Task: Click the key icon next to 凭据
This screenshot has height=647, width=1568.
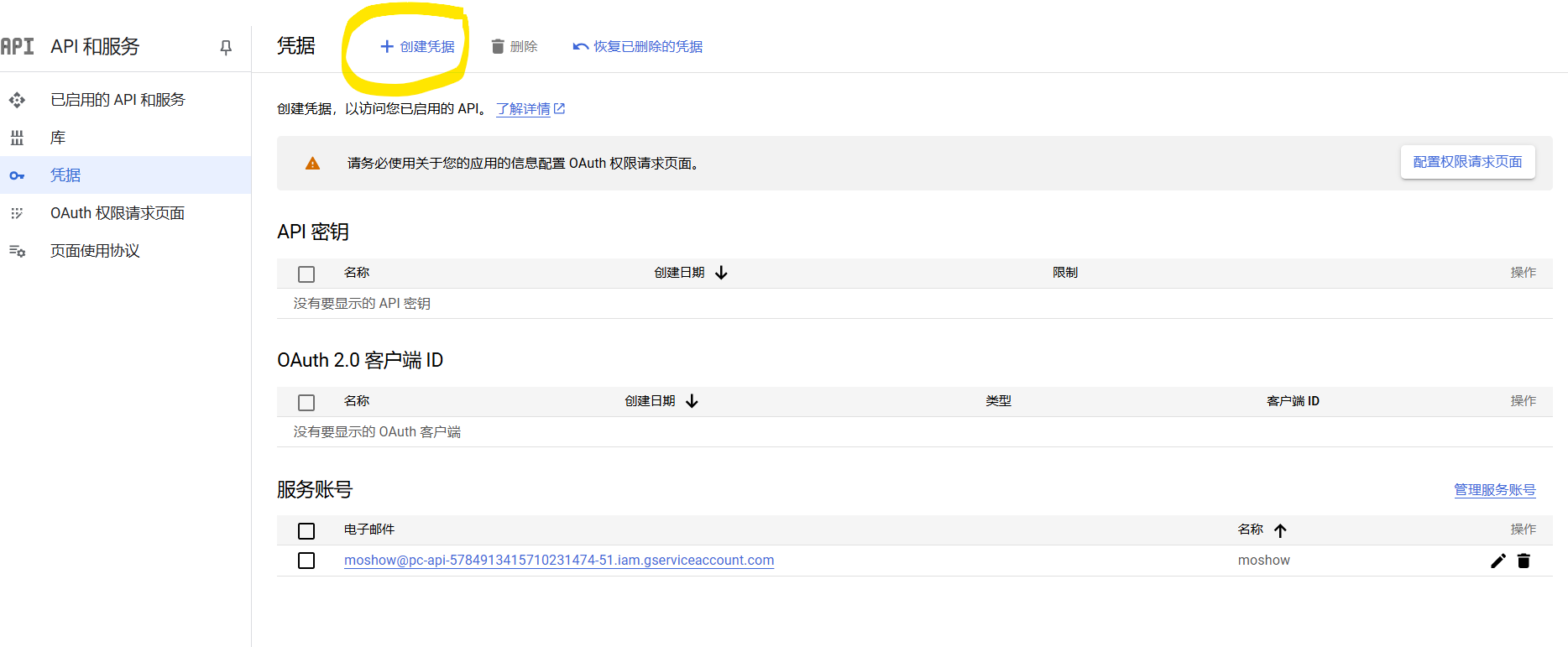Action: [x=17, y=175]
